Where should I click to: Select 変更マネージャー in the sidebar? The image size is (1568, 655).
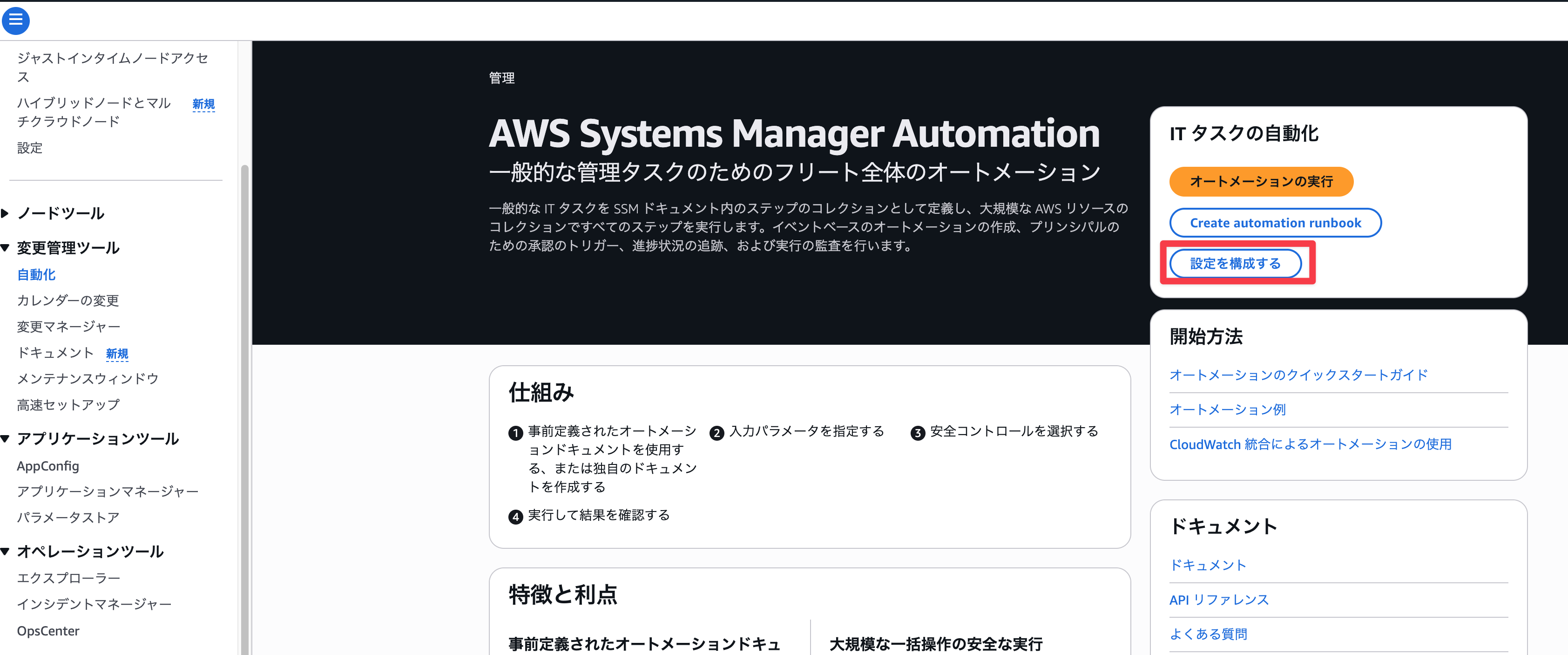[x=69, y=327]
